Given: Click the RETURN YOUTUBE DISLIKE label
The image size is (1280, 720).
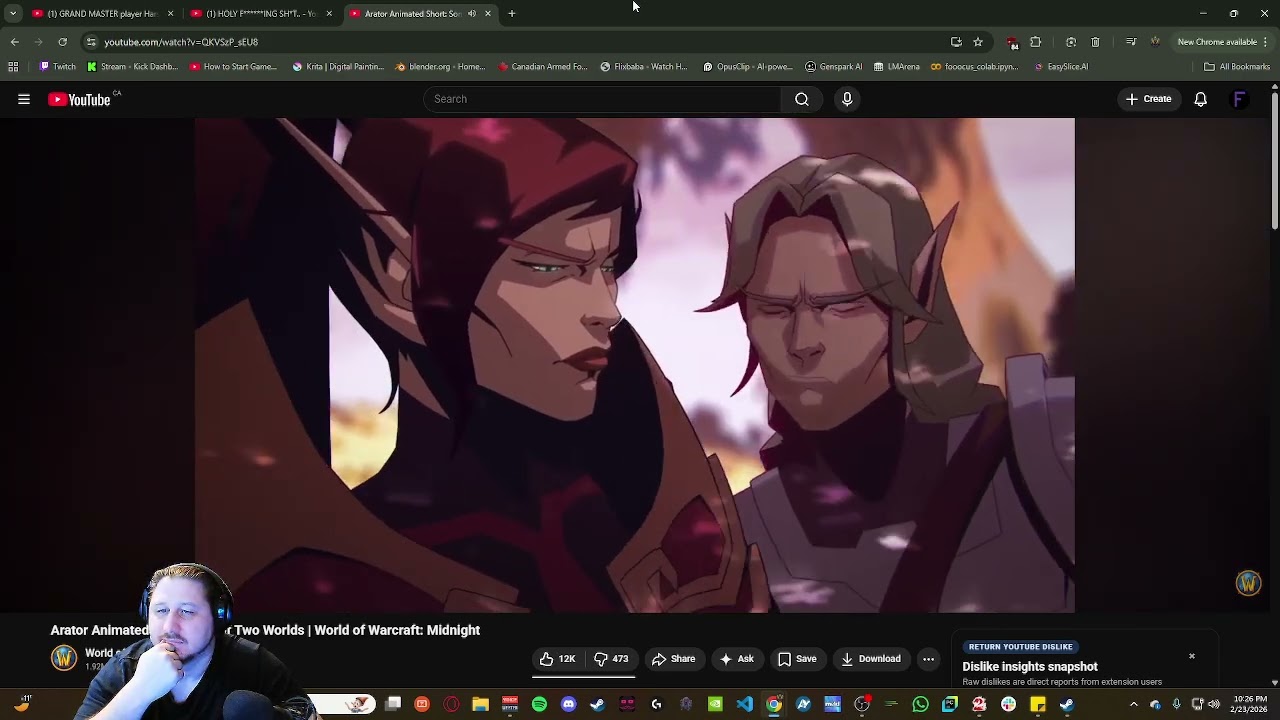Looking at the screenshot, I should [x=1020, y=647].
